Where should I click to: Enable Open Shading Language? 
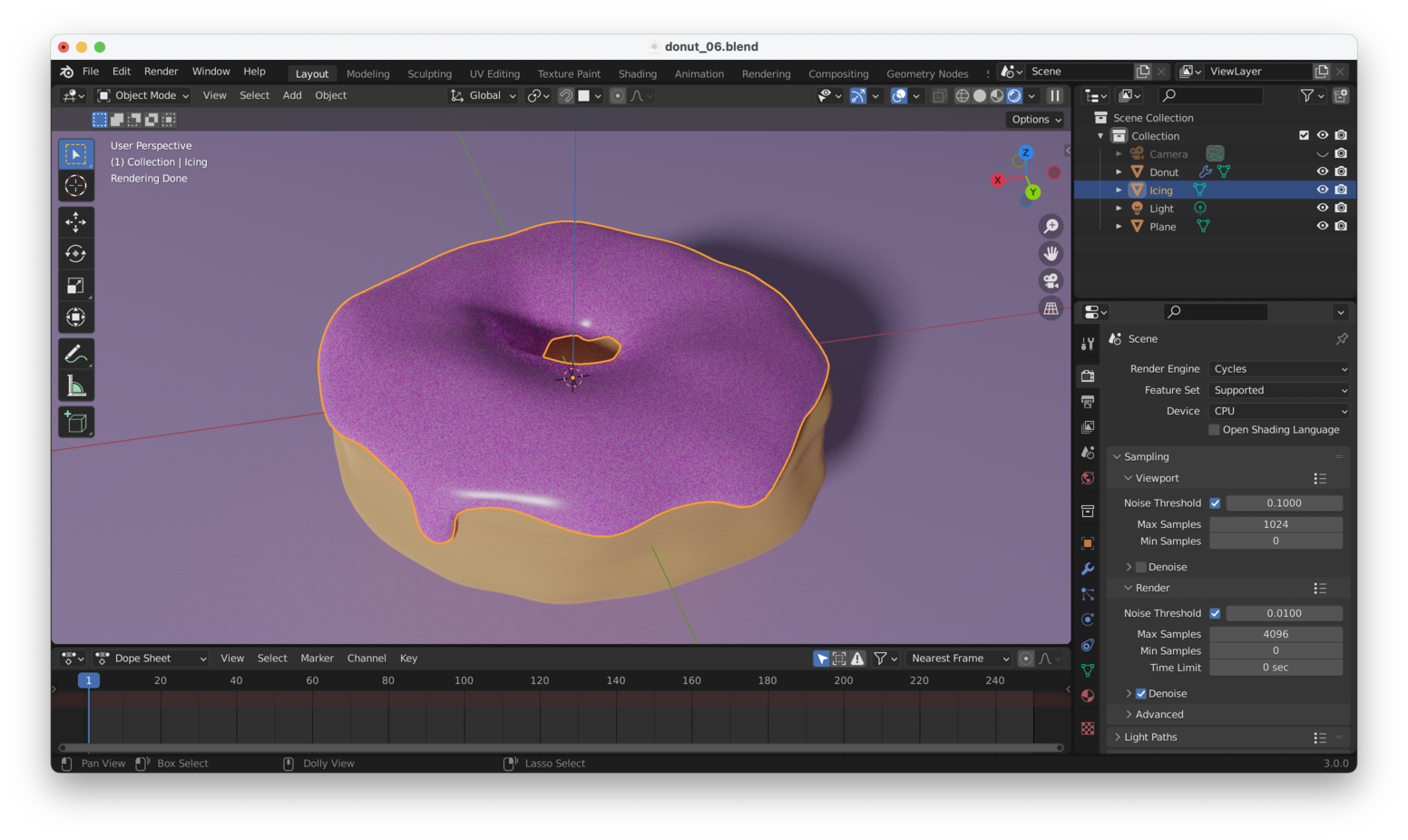(1214, 429)
